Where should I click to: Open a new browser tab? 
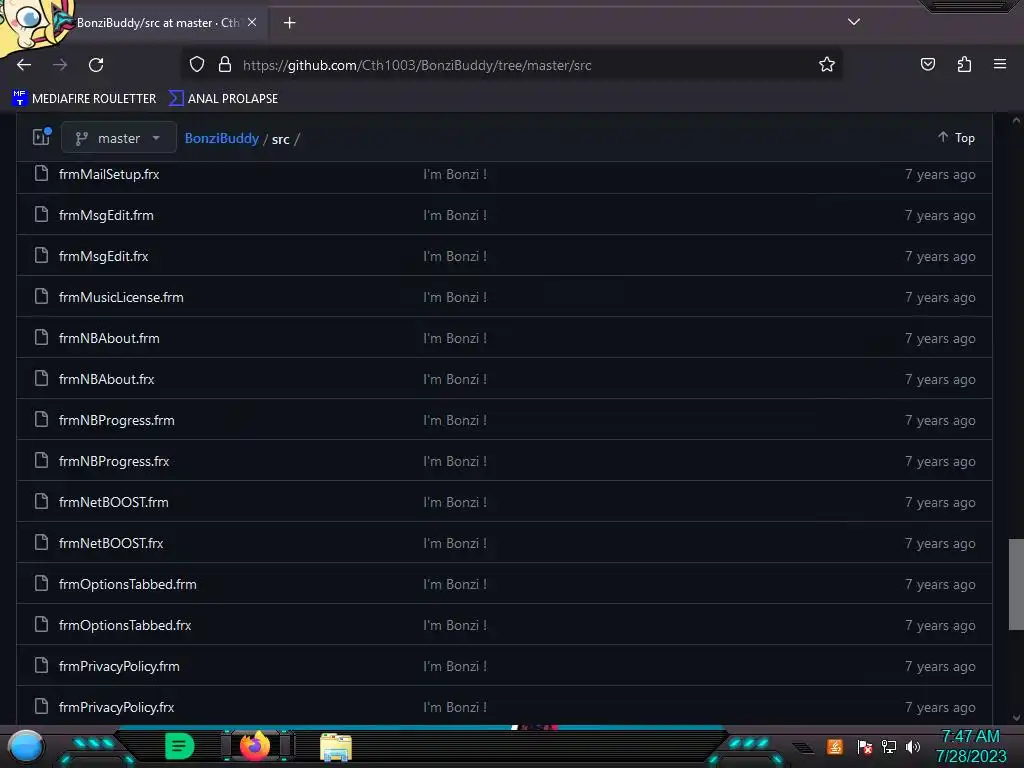point(289,23)
